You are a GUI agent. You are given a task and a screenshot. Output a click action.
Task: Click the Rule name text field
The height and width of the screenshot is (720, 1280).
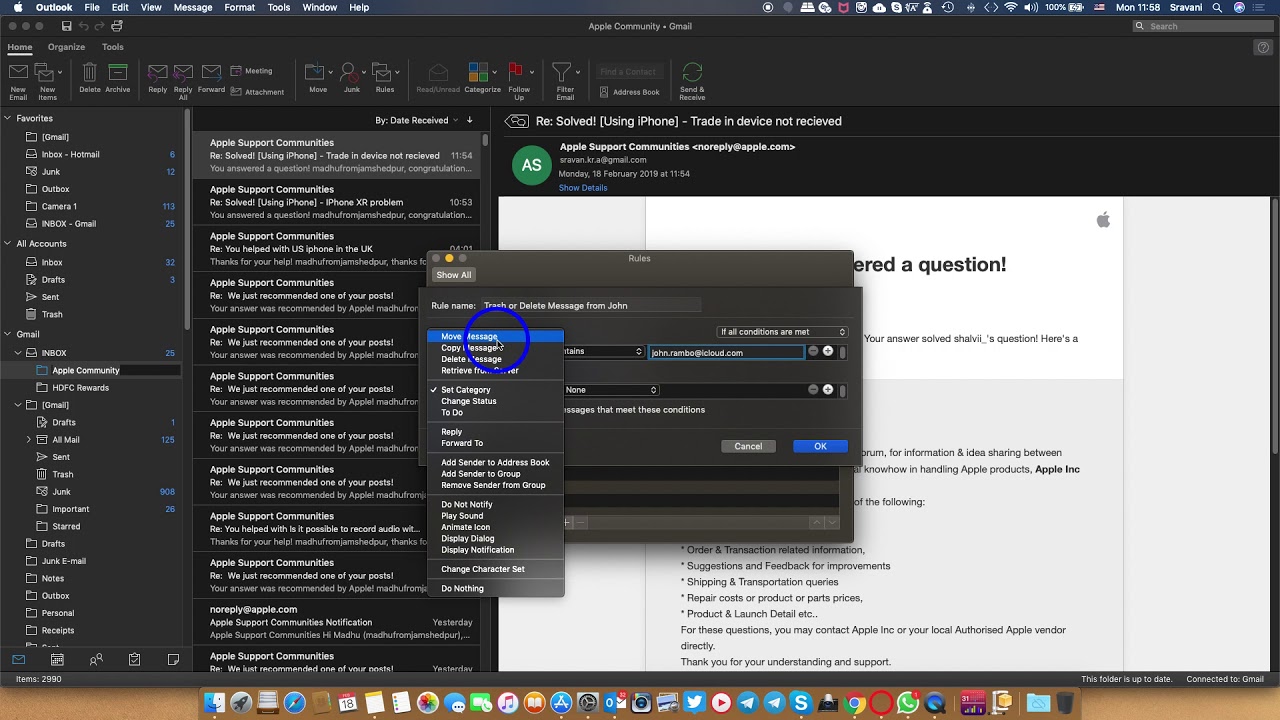590,306
